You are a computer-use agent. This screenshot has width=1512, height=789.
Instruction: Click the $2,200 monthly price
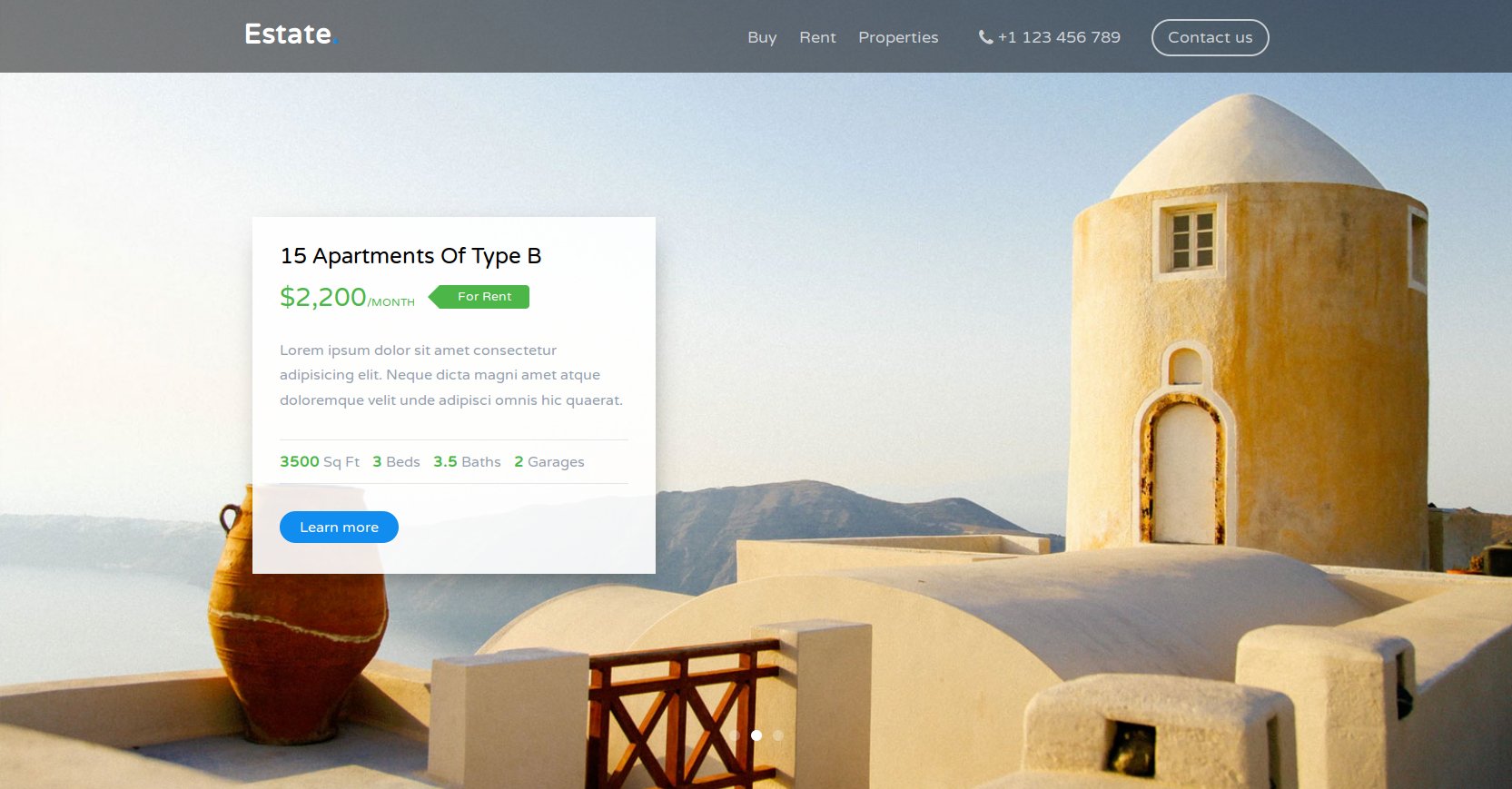coord(347,297)
